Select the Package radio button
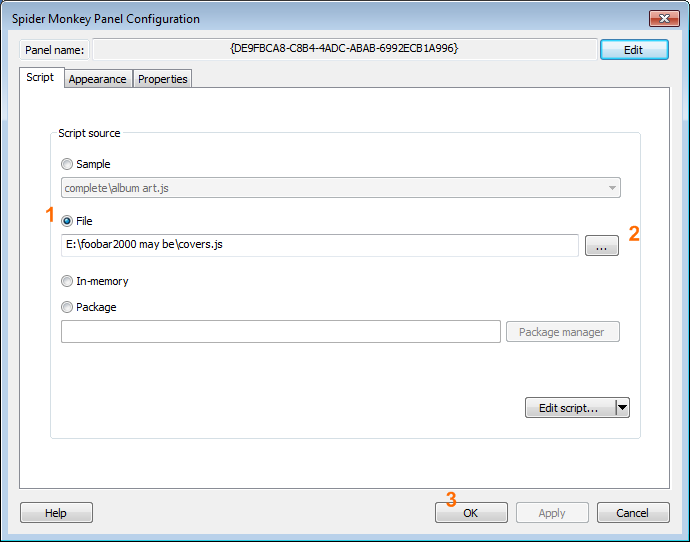 coord(67,307)
